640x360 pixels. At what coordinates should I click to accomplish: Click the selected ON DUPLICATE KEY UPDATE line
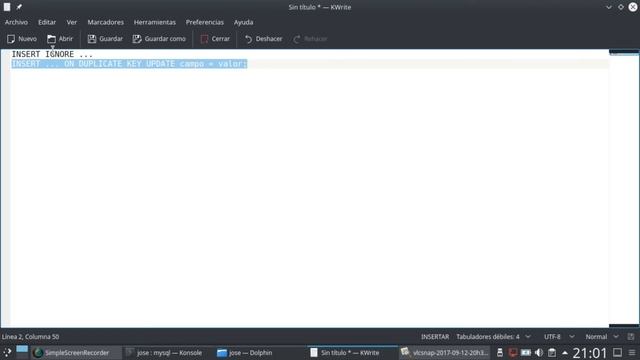[129, 64]
